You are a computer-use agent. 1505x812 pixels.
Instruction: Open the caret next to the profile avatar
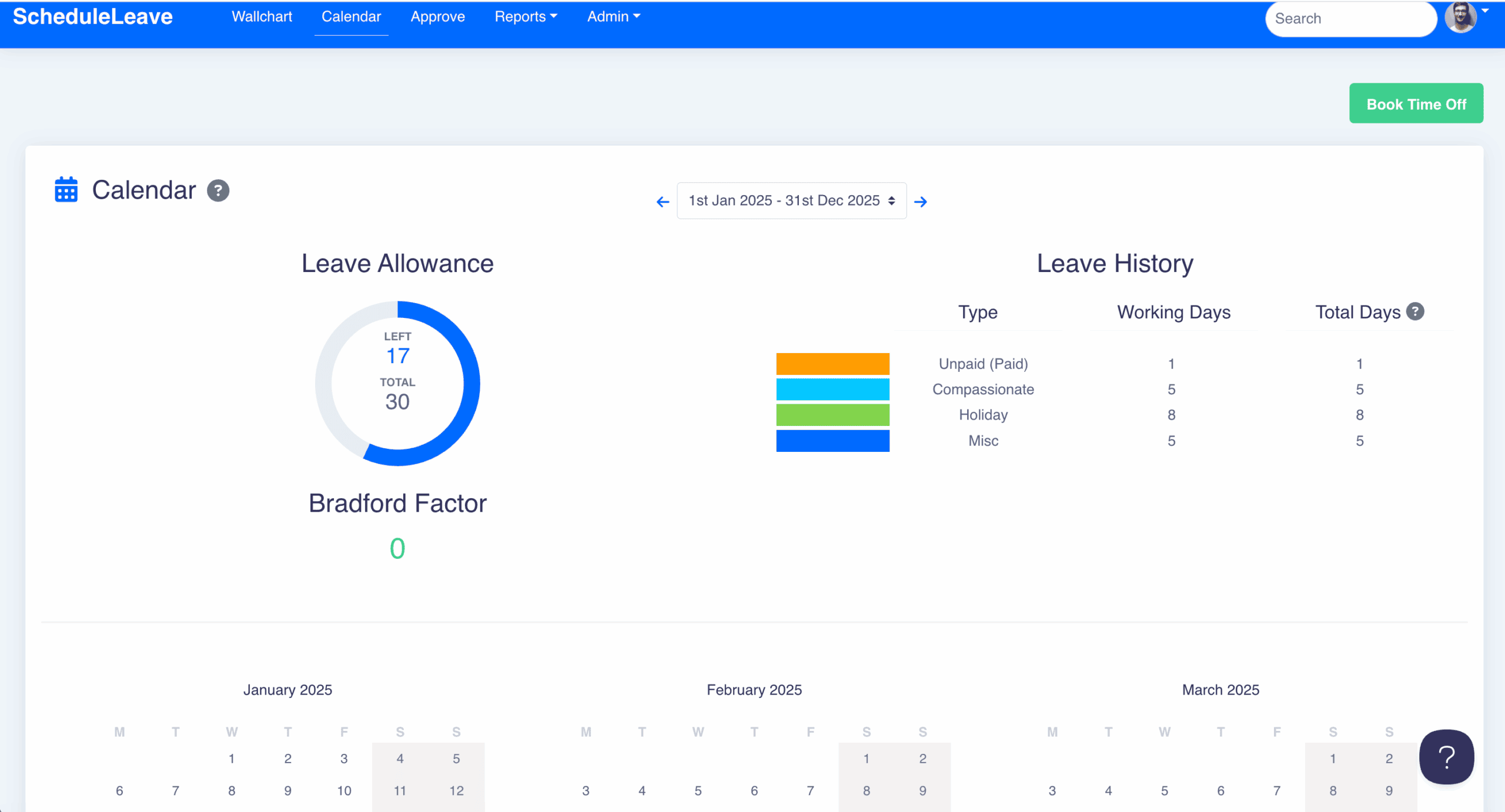click(1485, 11)
